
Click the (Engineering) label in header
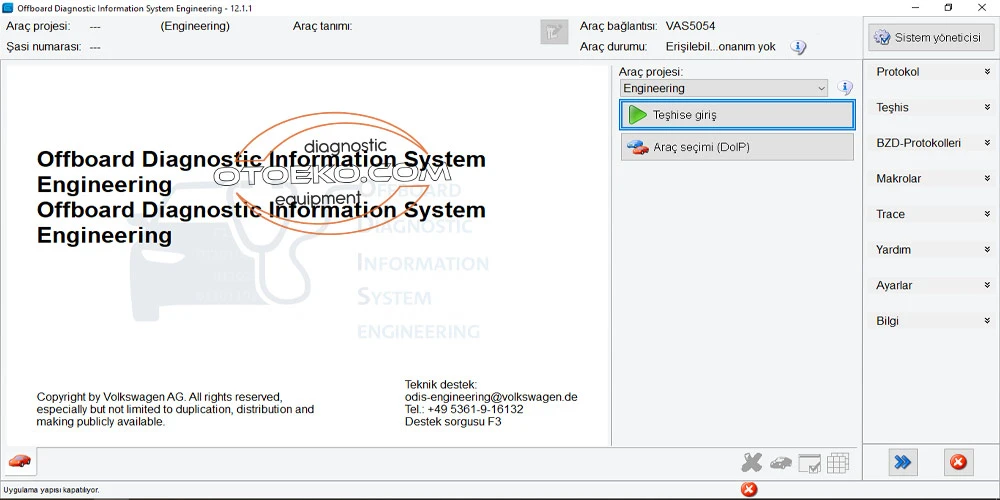pos(195,26)
